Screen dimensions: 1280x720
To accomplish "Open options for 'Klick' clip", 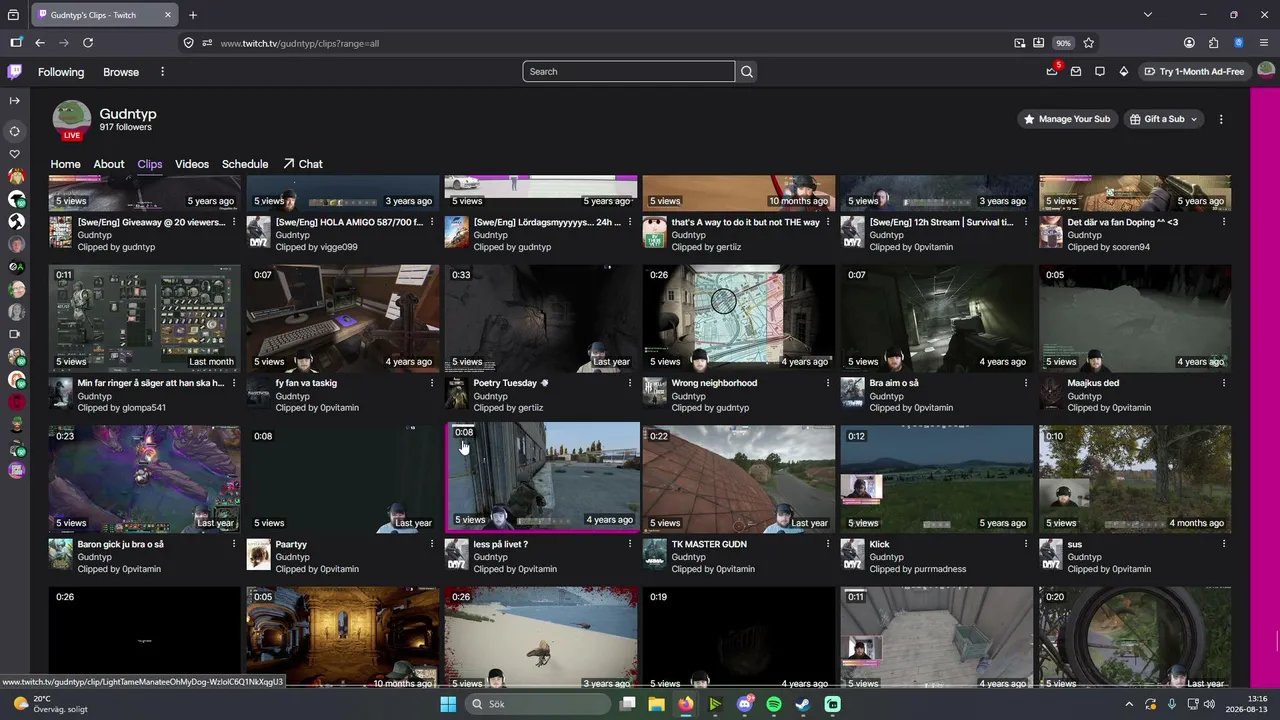I will 1026,544.
